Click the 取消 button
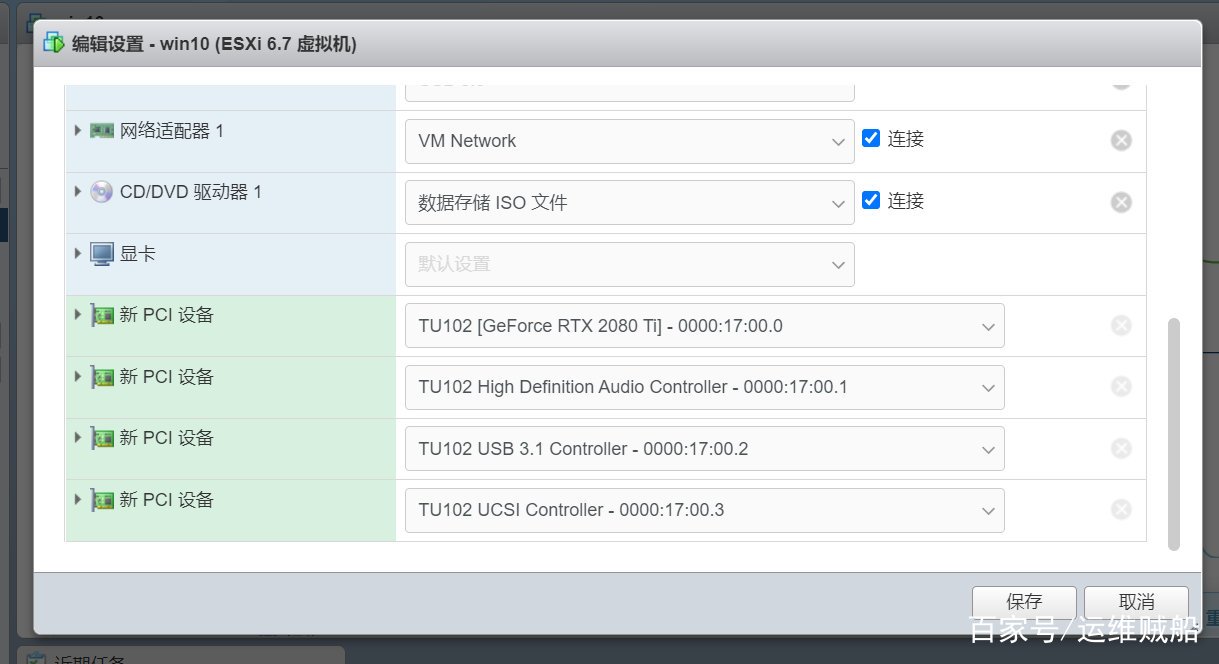 (x=1136, y=602)
